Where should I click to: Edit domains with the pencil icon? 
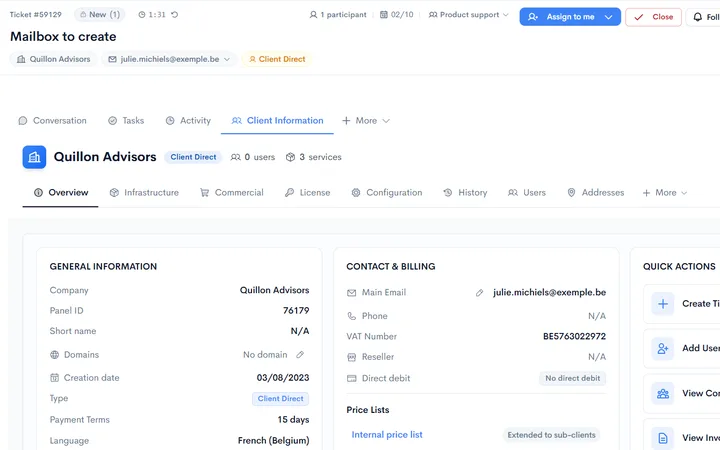[x=300, y=354]
